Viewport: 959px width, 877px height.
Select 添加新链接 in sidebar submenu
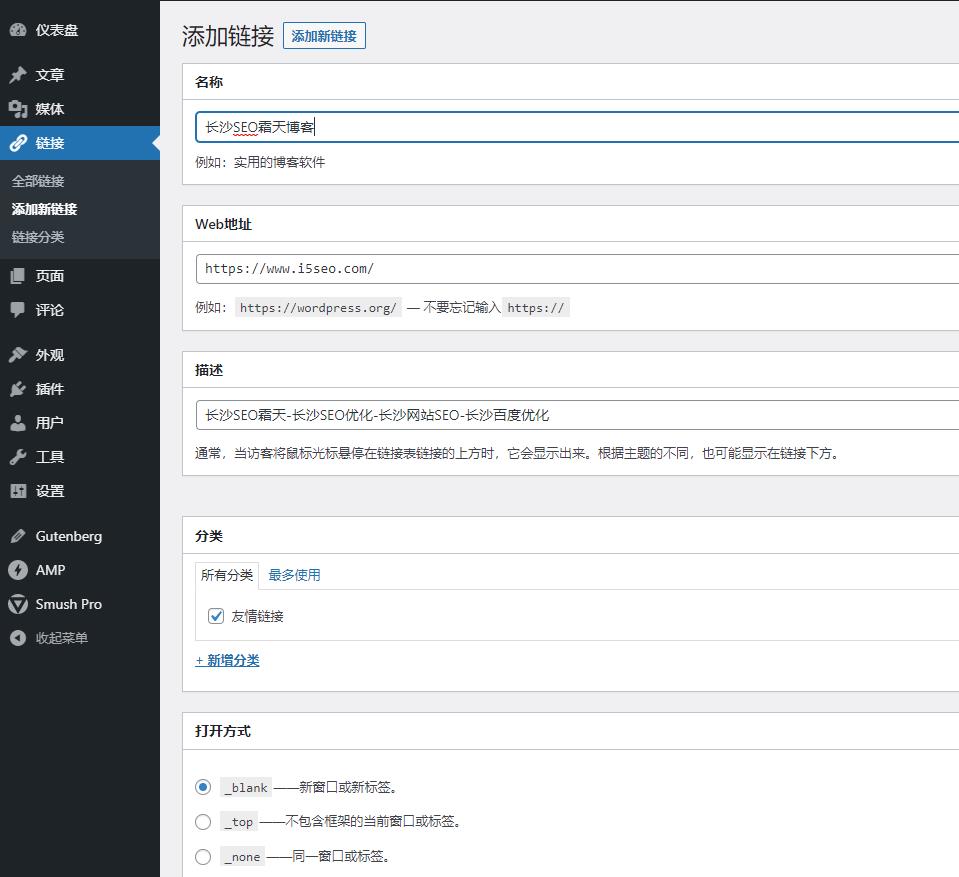[x=44, y=209]
